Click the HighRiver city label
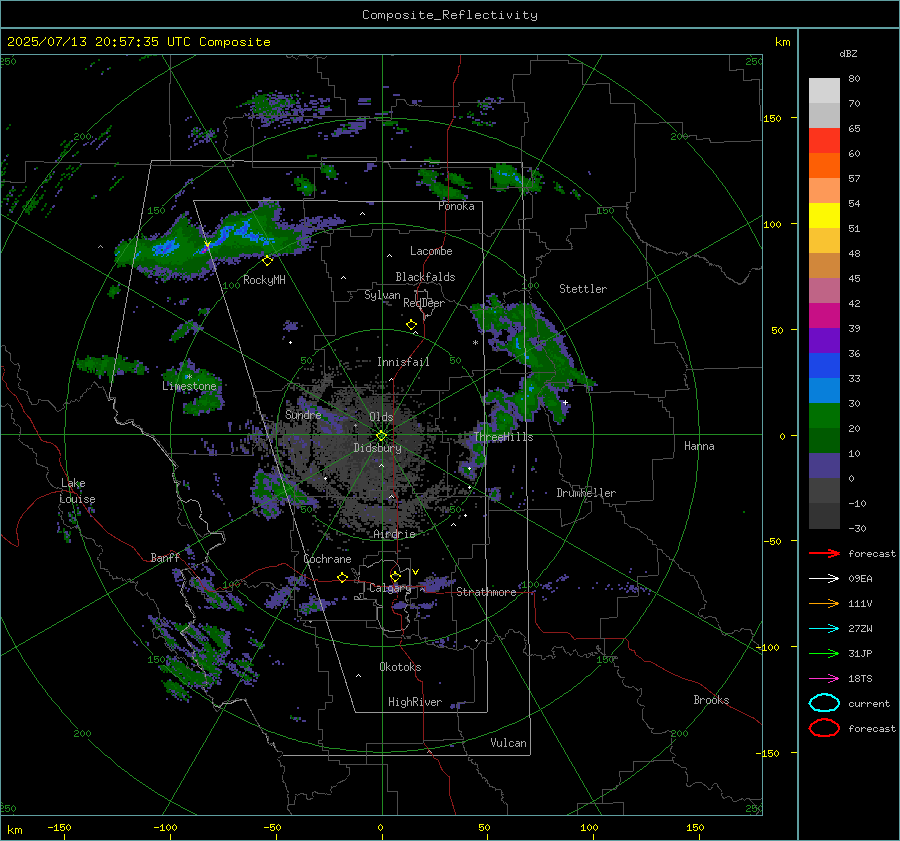This screenshot has width=900, height=841. 415,702
